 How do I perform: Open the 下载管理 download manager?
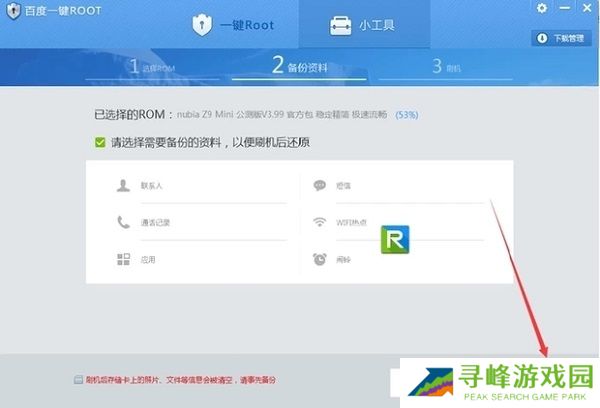[x=558, y=39]
